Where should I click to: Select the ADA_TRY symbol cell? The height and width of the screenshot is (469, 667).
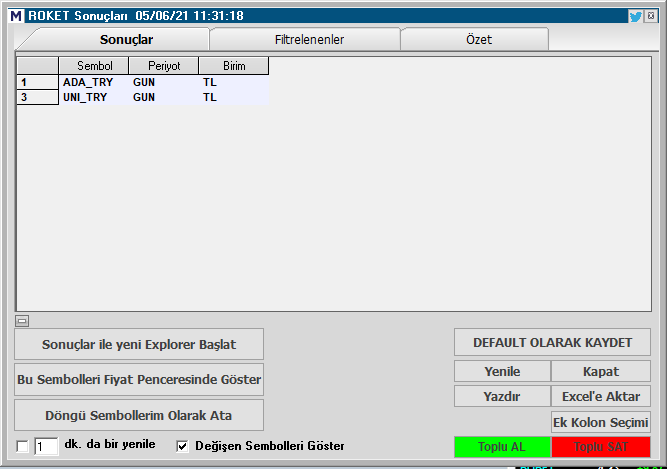94,82
